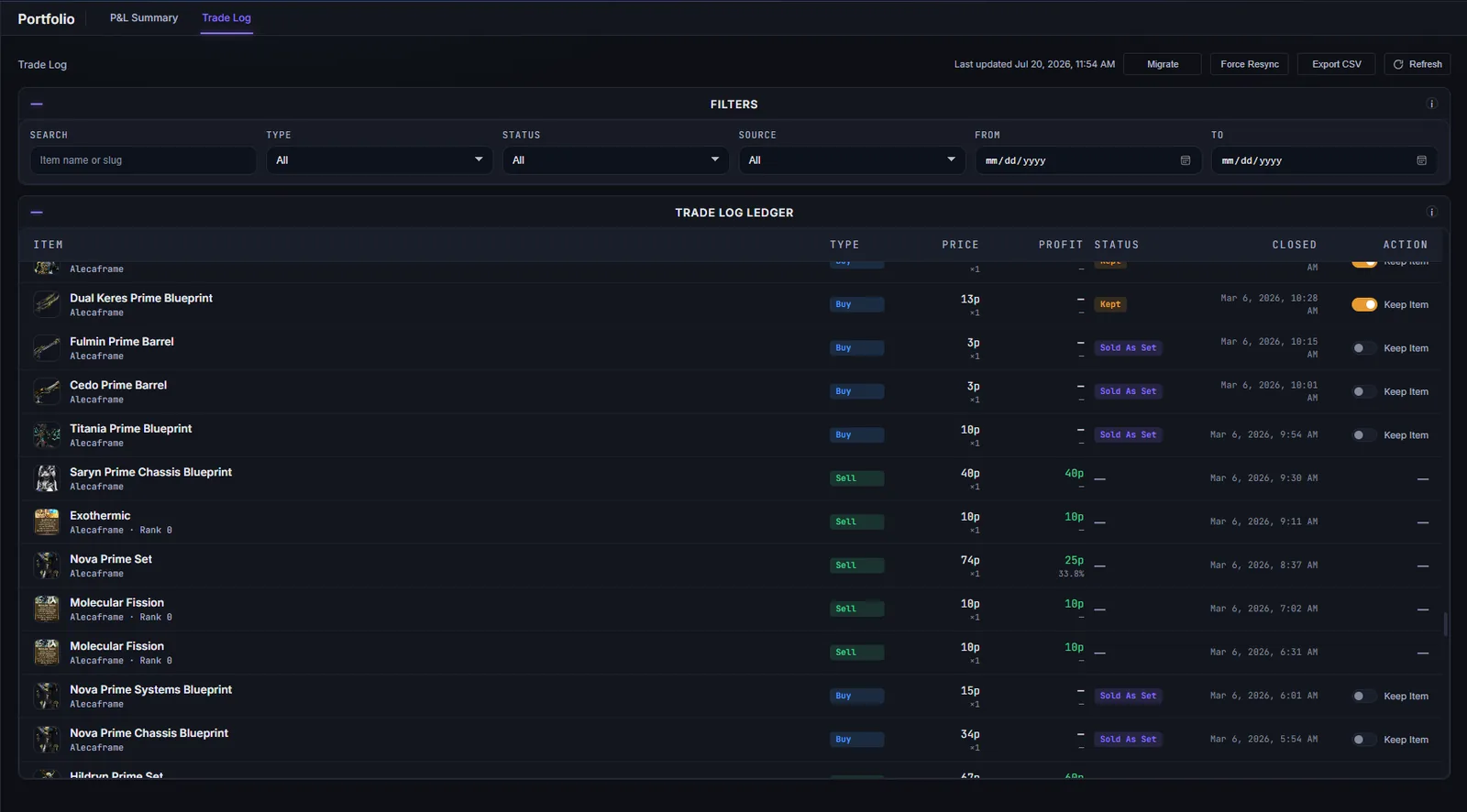Viewport: 1467px width, 812px height.
Task: Click the 74p price of Nova Prime Set
Action: pyautogui.click(x=970, y=560)
